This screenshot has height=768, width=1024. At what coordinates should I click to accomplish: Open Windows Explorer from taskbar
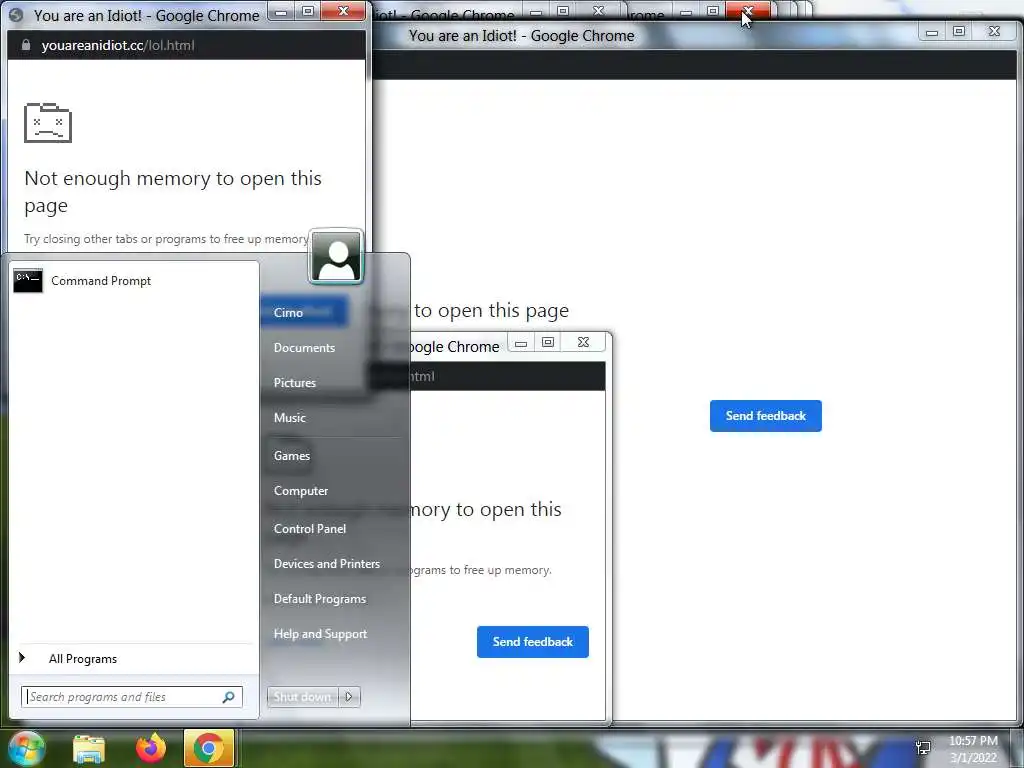(89, 748)
